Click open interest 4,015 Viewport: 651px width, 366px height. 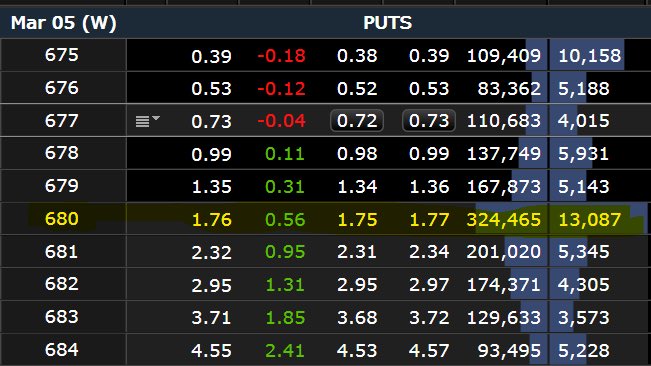point(584,121)
